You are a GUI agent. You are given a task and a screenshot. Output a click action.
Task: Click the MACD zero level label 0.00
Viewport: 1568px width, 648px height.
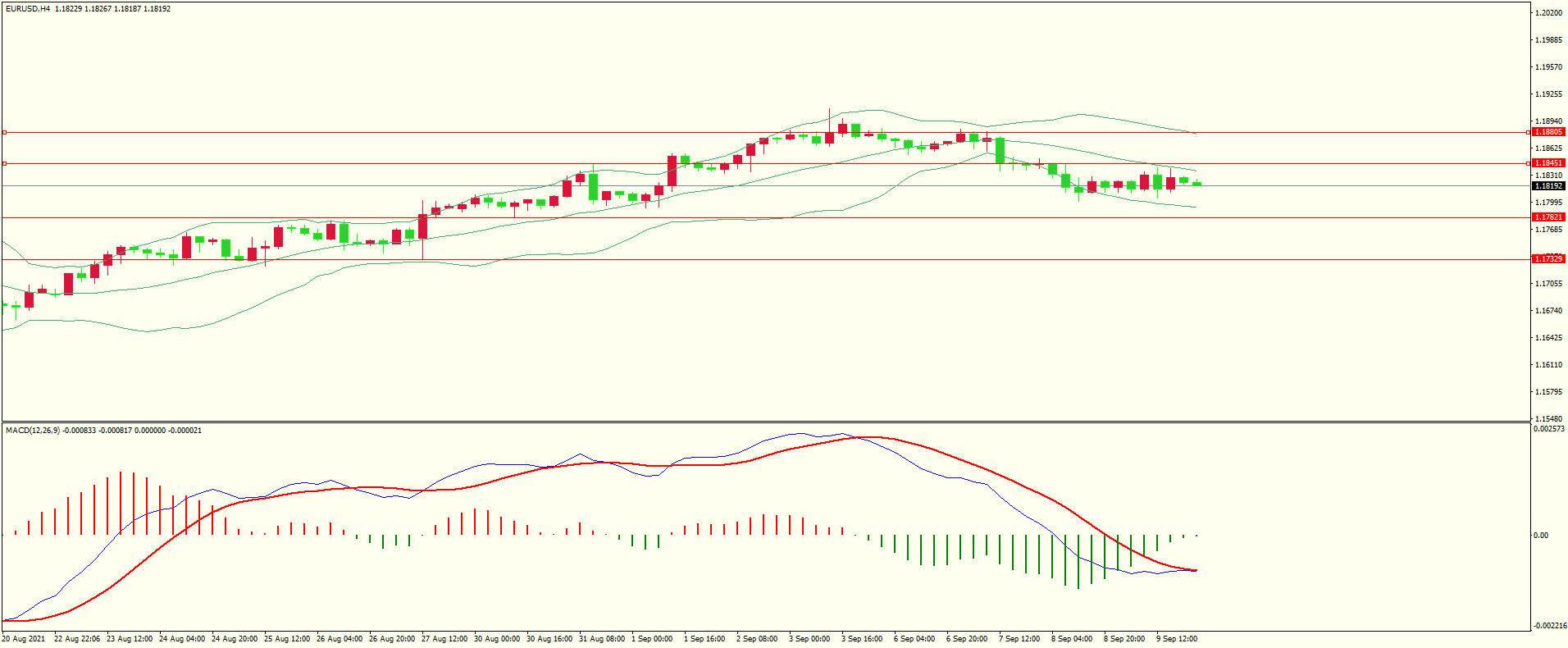click(1541, 536)
